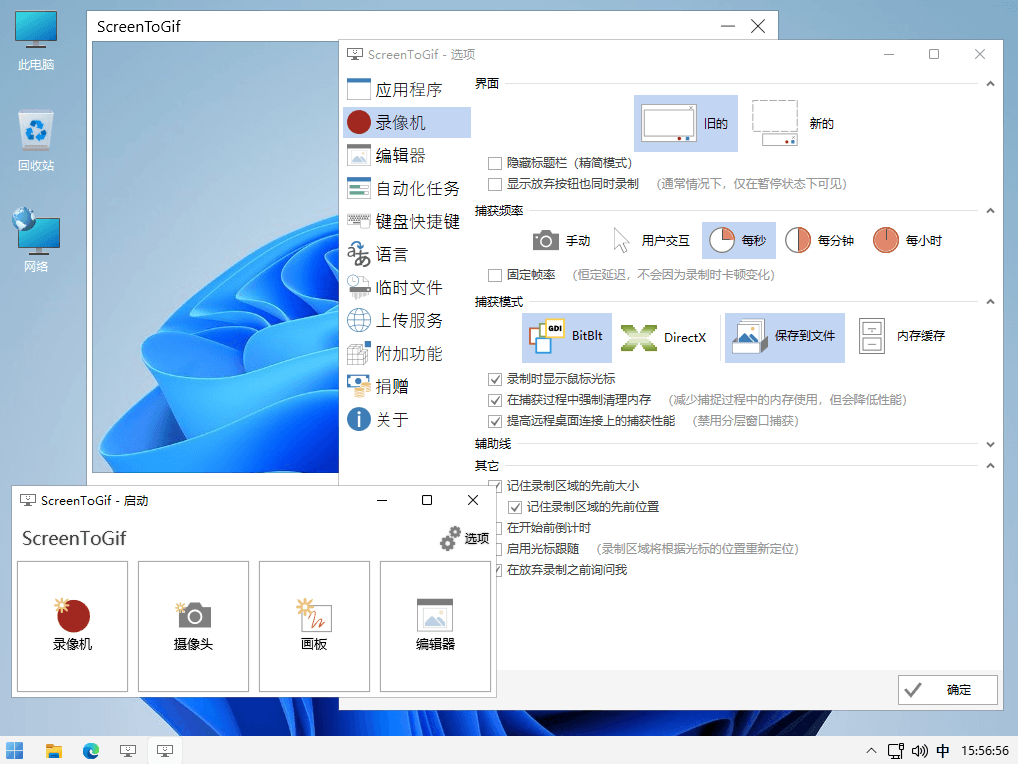Enable 固定帧率 checkbox
Image resolution: width=1018 pixels, height=764 pixels.
click(x=495, y=275)
